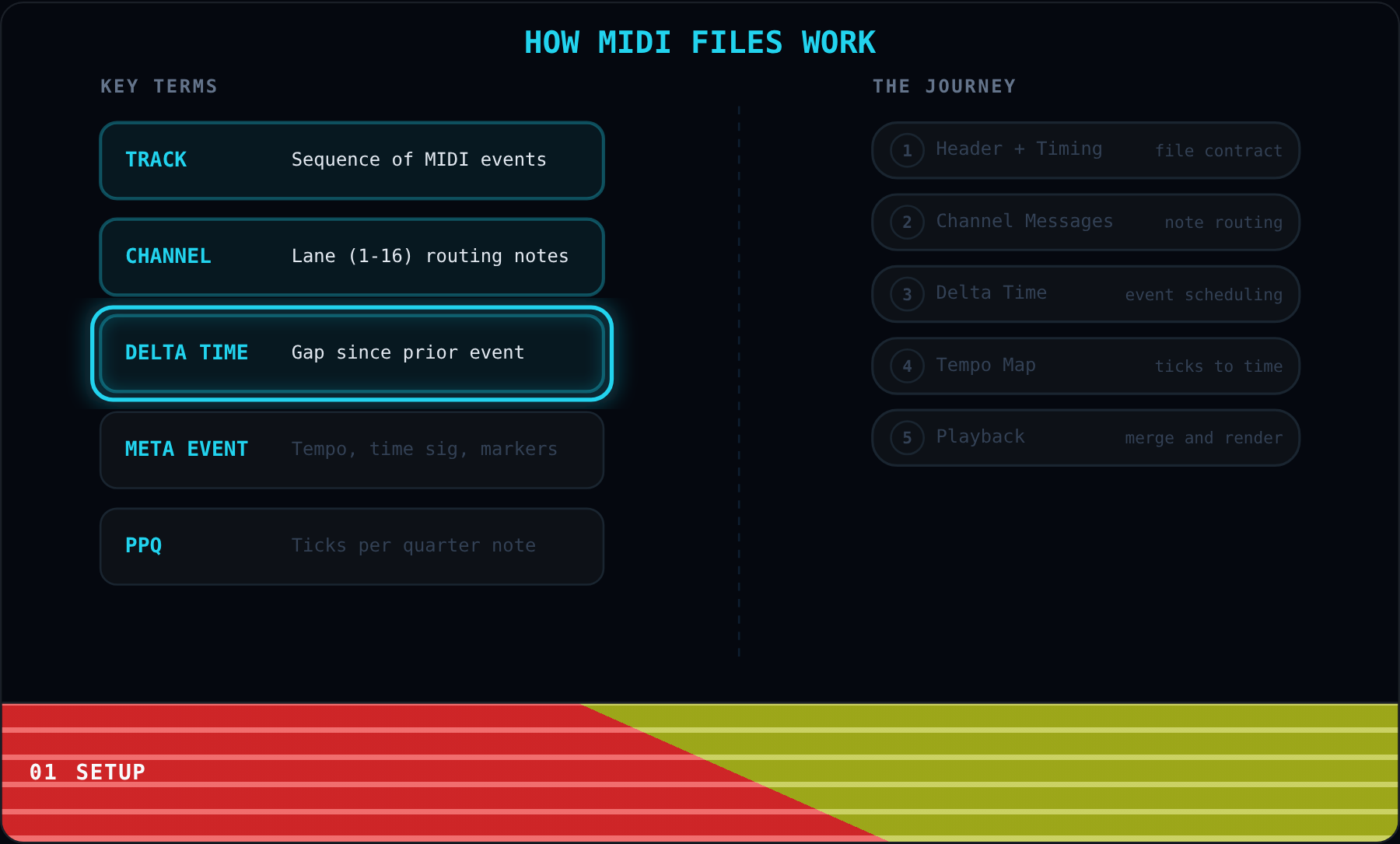This screenshot has height=844, width=1400.
Task: Click the highlighted DELTA TIME card
Action: 352,353
